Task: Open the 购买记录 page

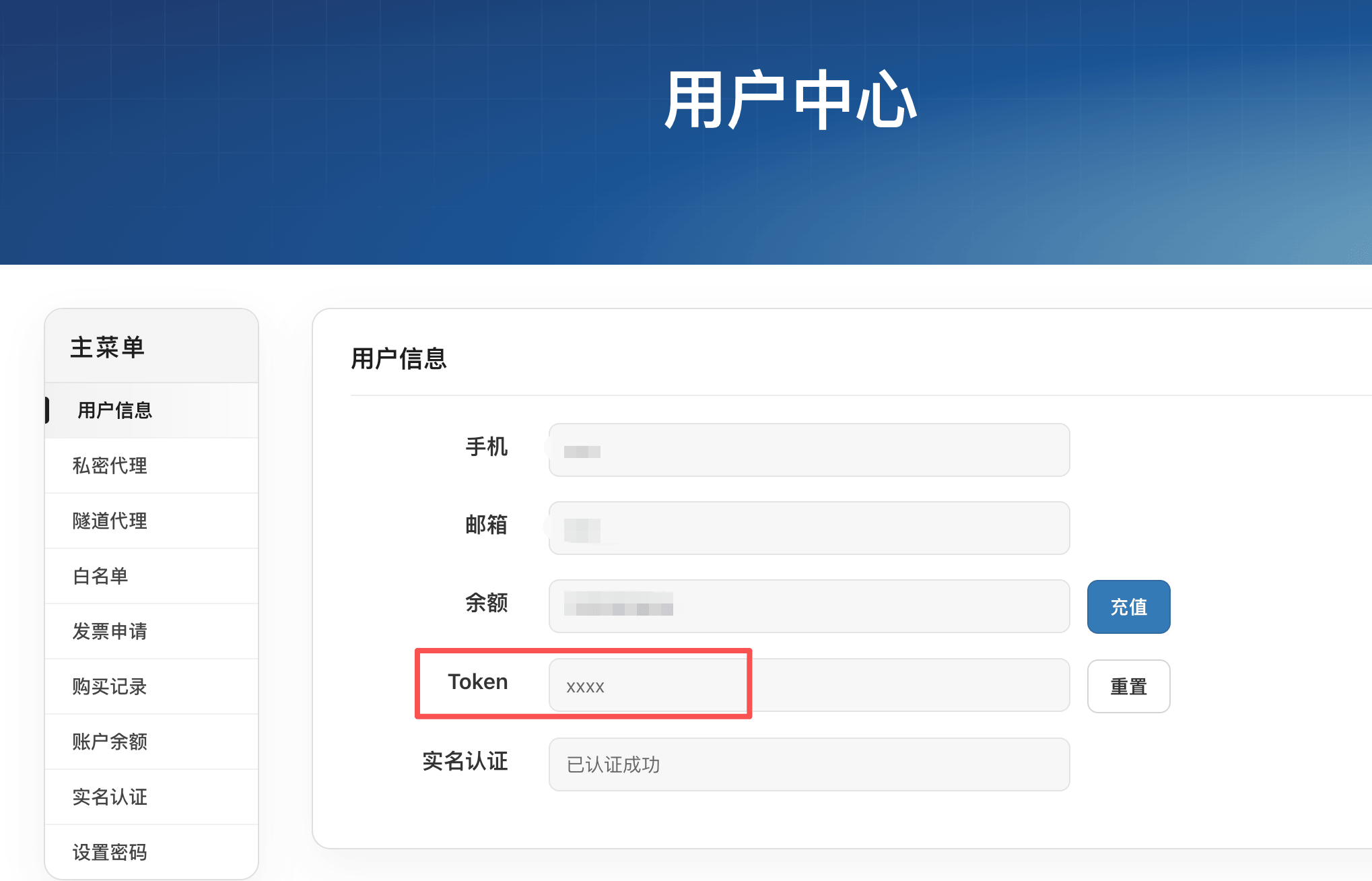Action: point(110,686)
